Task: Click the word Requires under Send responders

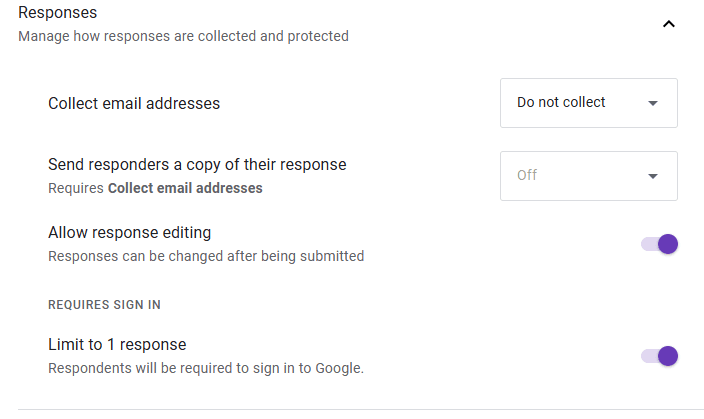Action: coord(76,188)
